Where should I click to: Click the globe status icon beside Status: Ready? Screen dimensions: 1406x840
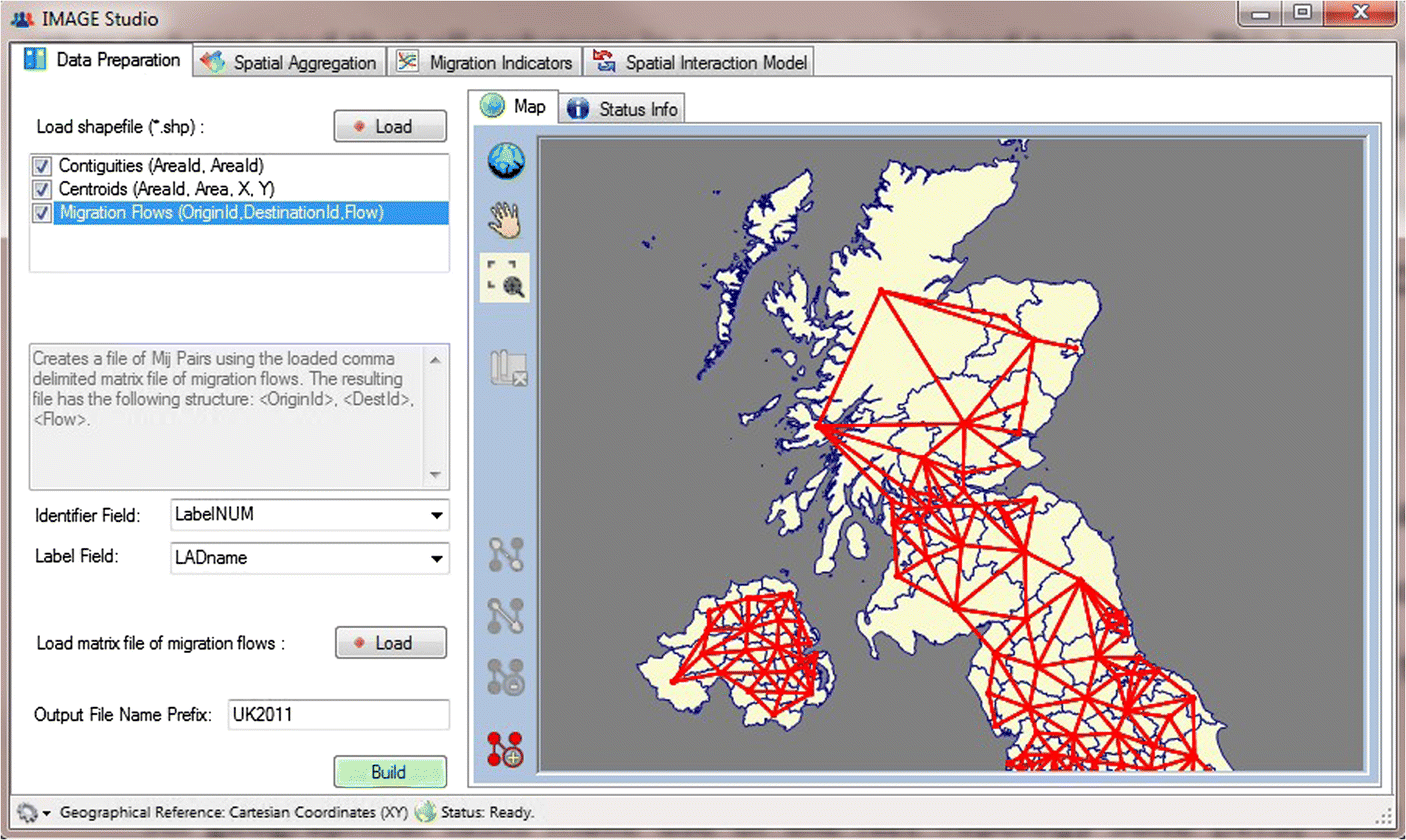coord(425,813)
